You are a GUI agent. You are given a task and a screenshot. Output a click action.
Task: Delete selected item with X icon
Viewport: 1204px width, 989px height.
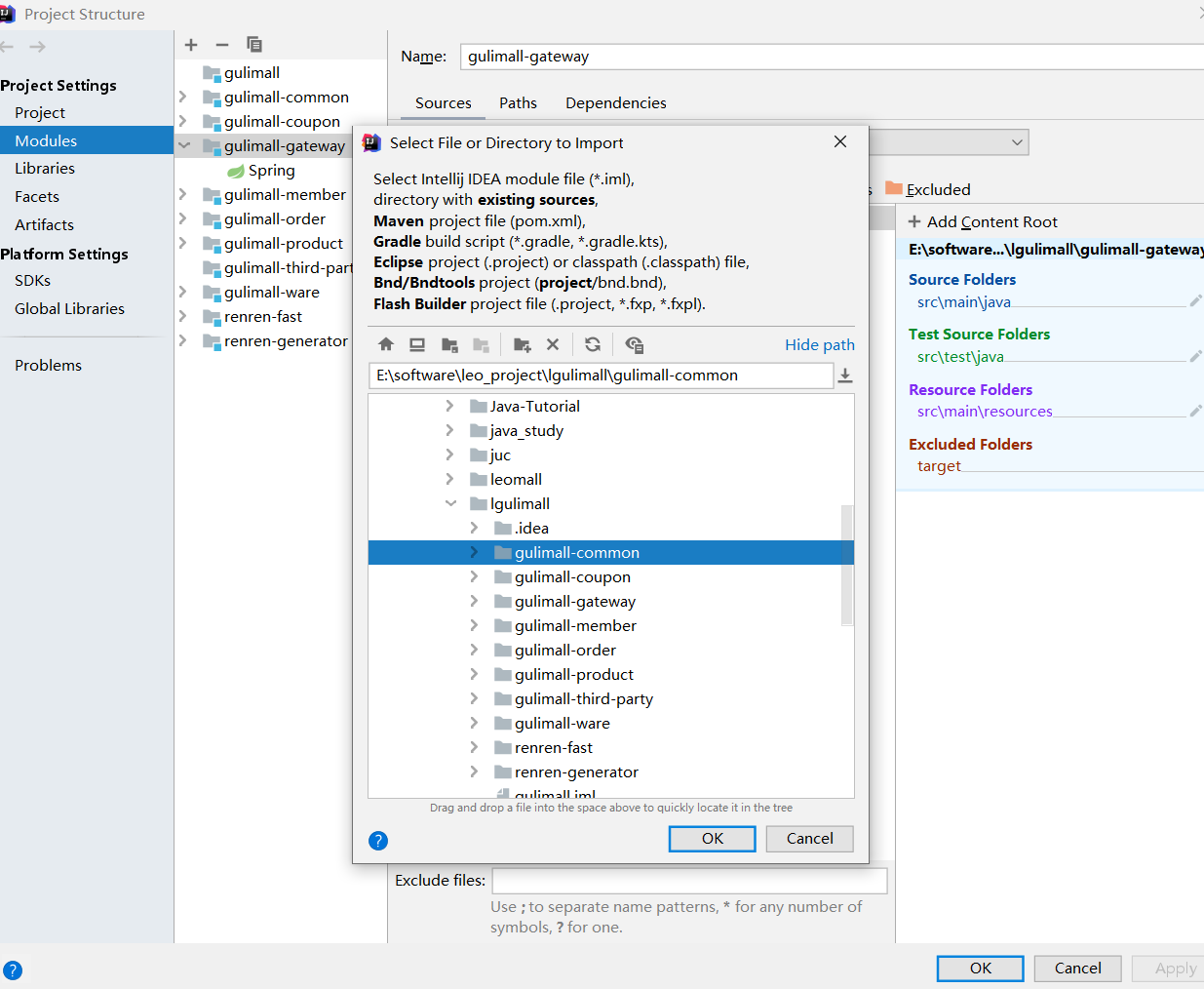[553, 344]
